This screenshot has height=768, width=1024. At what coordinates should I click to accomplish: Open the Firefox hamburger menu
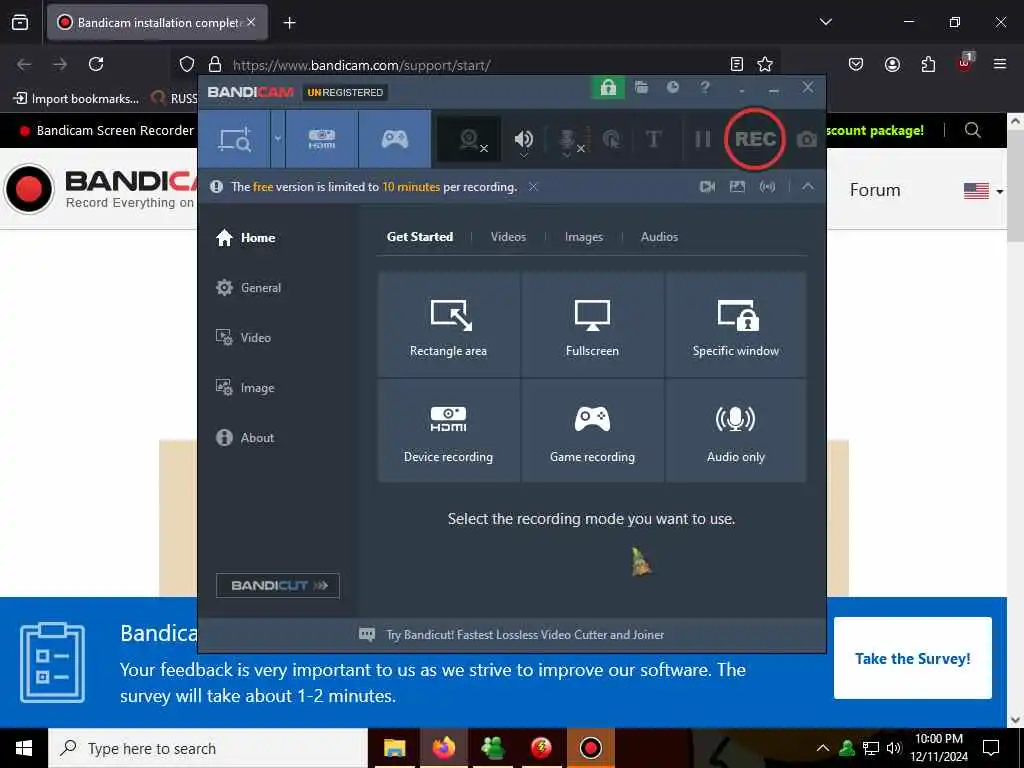[999, 64]
